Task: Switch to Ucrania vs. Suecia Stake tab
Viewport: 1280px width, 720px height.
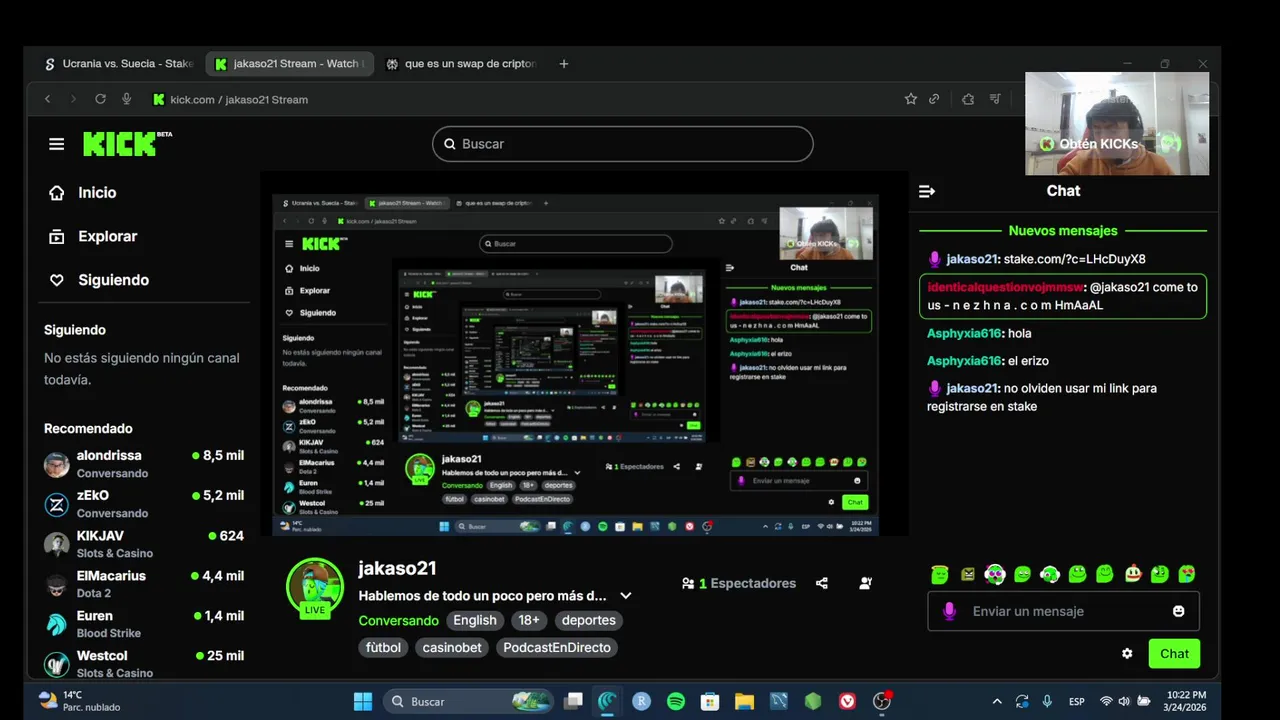Action: [118, 63]
